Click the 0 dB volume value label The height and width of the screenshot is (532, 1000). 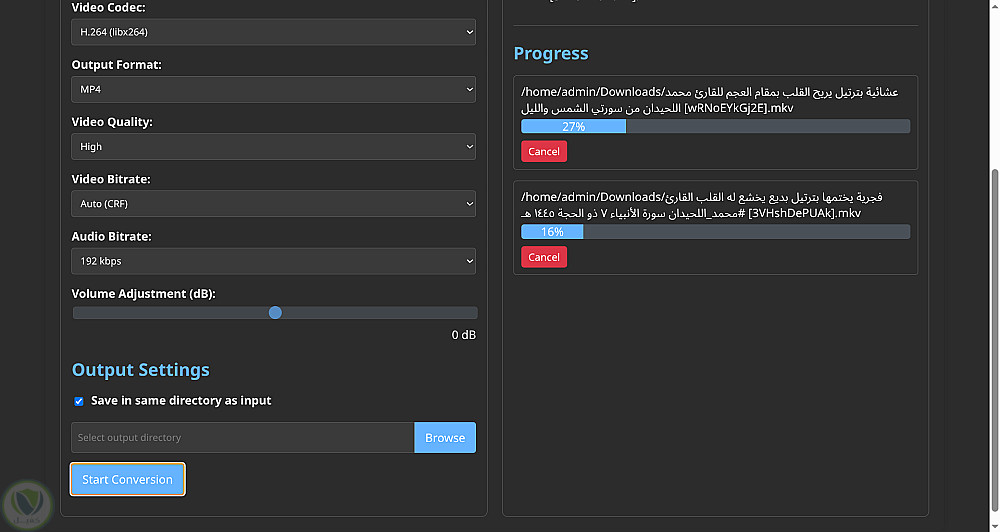point(463,335)
